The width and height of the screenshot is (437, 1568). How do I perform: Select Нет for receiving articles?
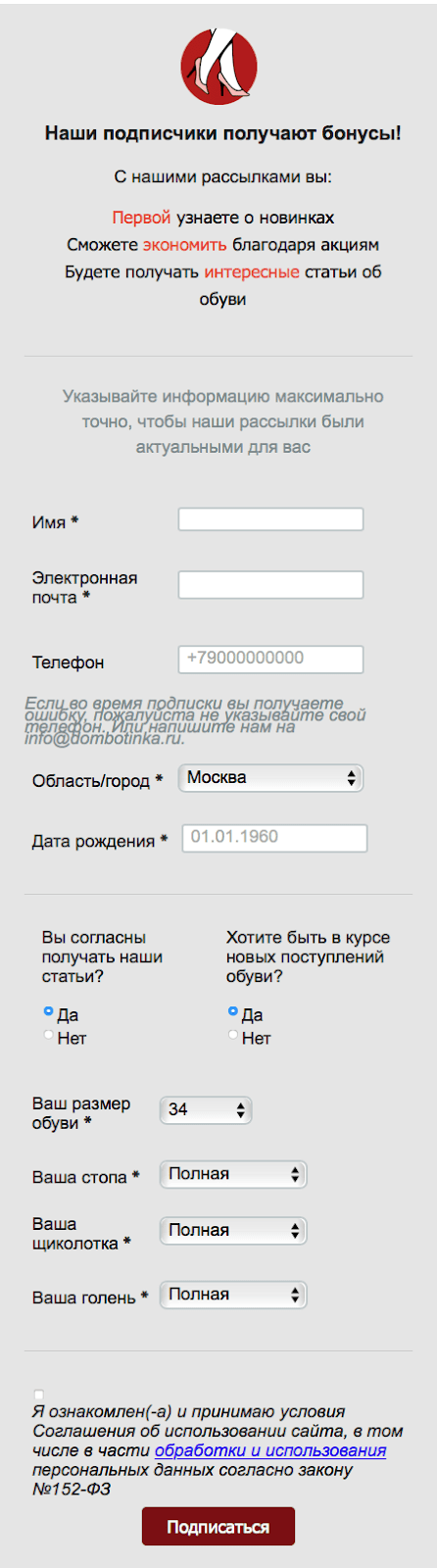[x=48, y=1035]
